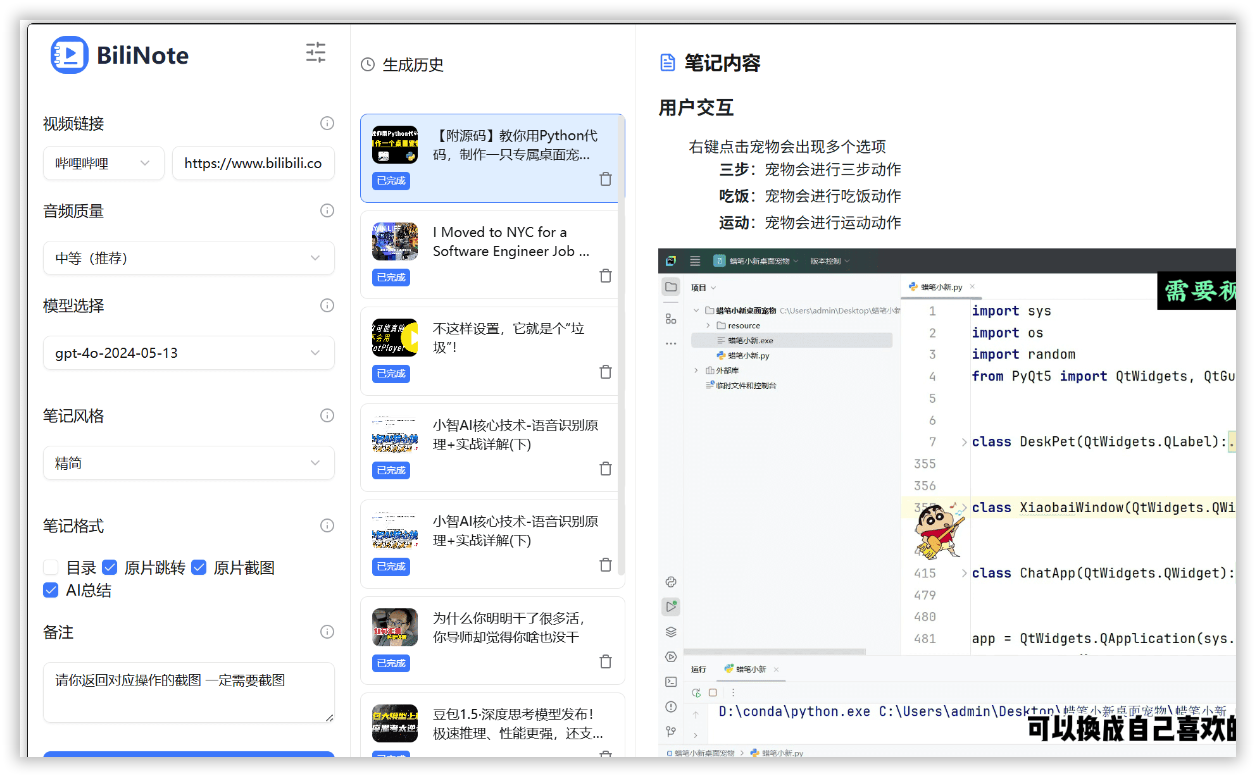Open the 【附源码】教你用Python history thumbnail
Viewport: 1256px width, 777px height.
pos(395,144)
